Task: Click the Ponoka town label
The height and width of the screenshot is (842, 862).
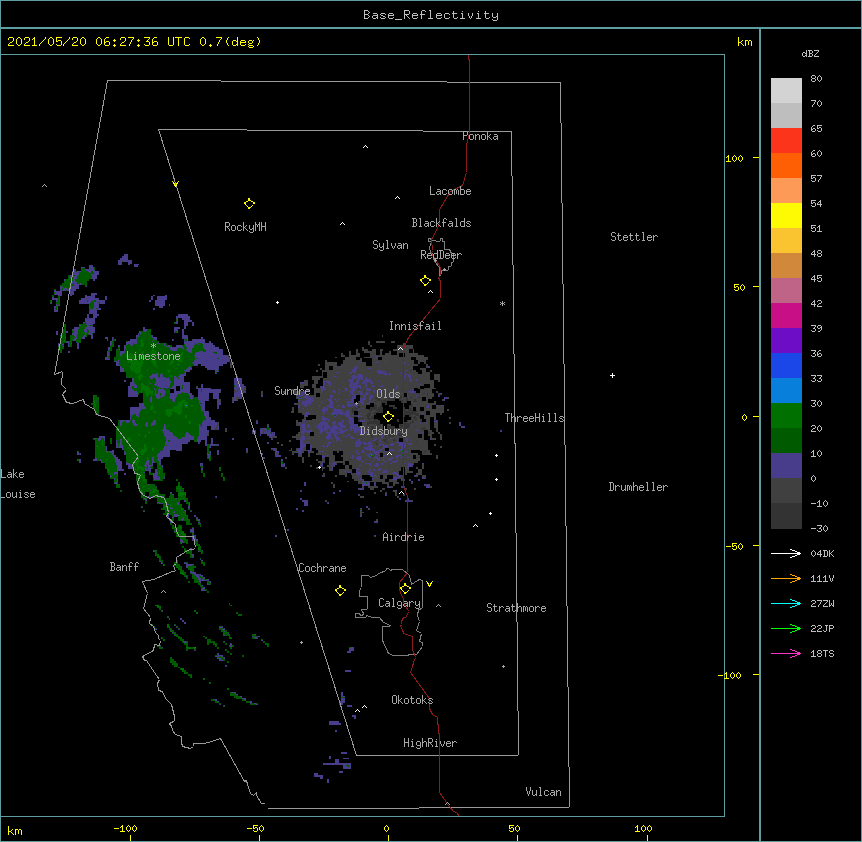Action: [x=480, y=136]
